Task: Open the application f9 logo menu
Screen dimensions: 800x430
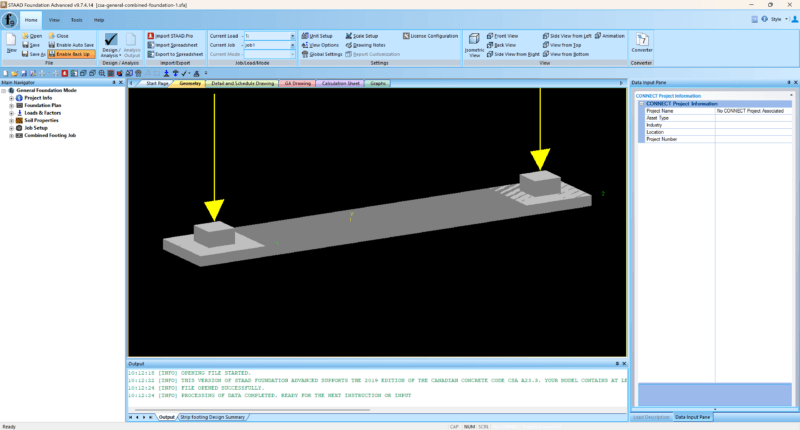Action: tap(9, 20)
